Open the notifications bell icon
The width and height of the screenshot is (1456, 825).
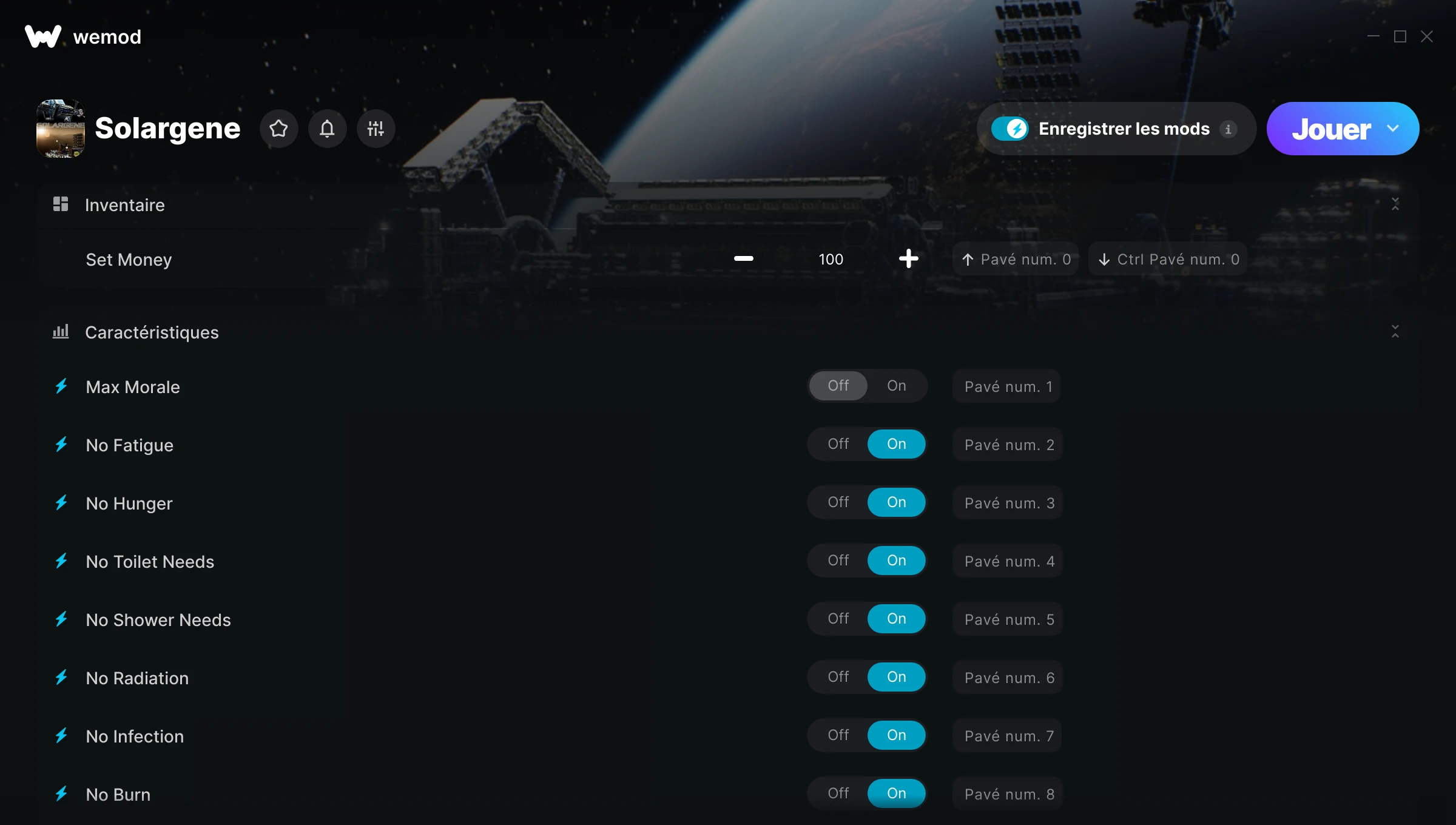(327, 129)
